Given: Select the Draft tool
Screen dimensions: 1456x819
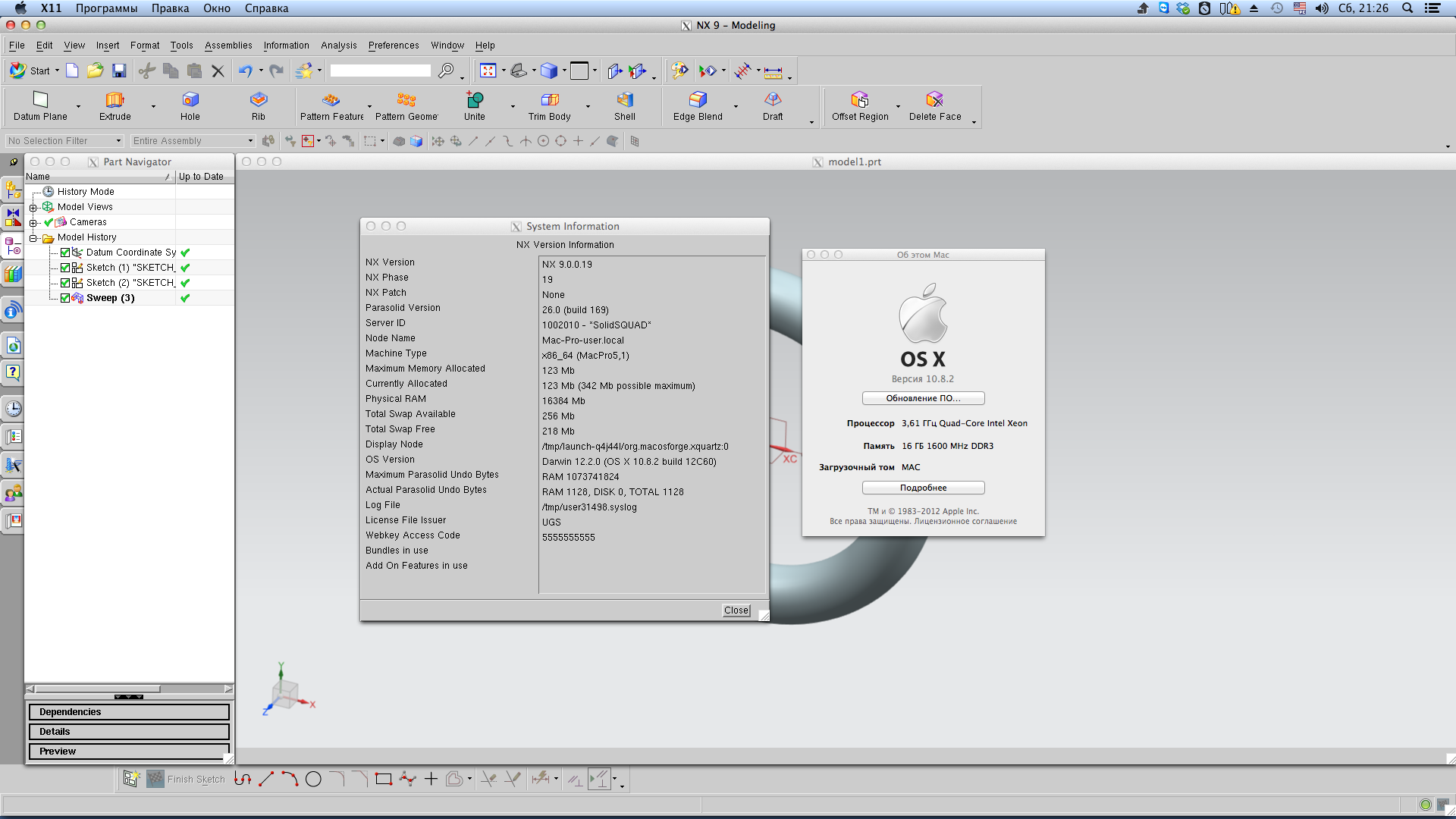Looking at the screenshot, I should point(773,105).
